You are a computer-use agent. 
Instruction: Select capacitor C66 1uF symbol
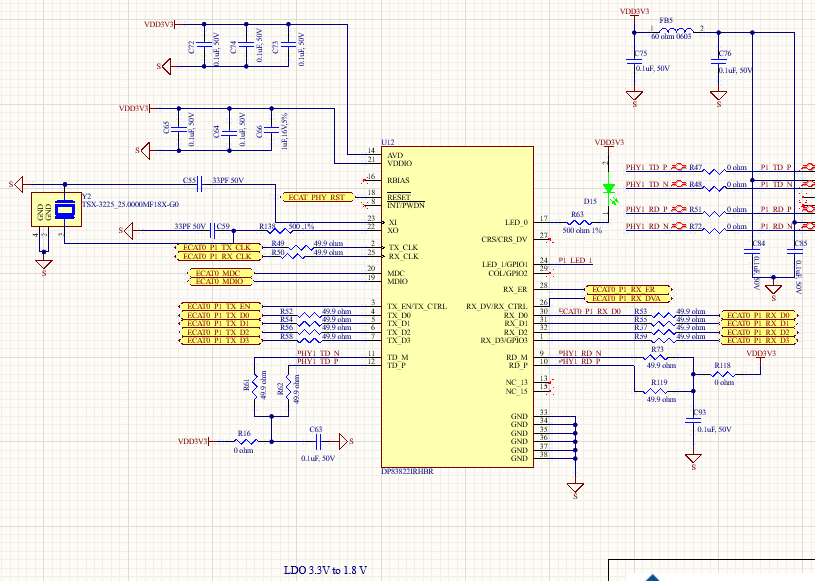(271, 129)
